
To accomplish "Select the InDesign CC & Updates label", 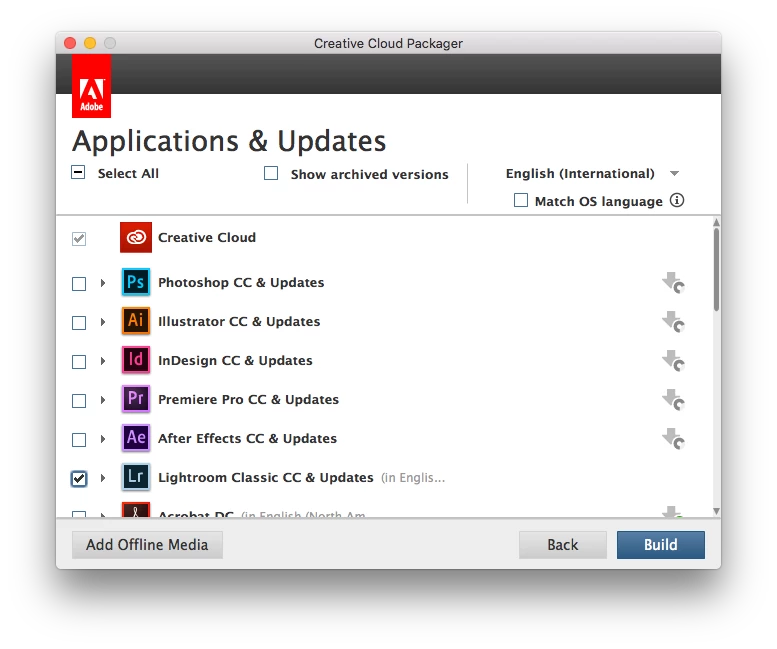I will pos(235,361).
